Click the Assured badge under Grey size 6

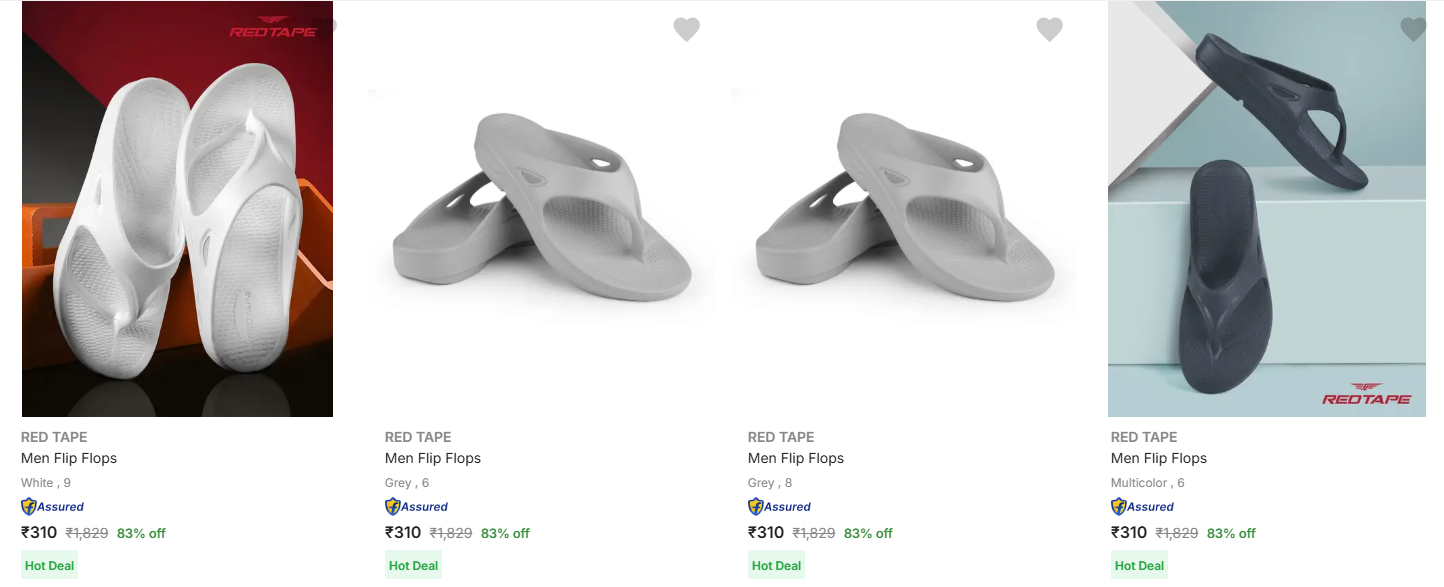(416, 507)
